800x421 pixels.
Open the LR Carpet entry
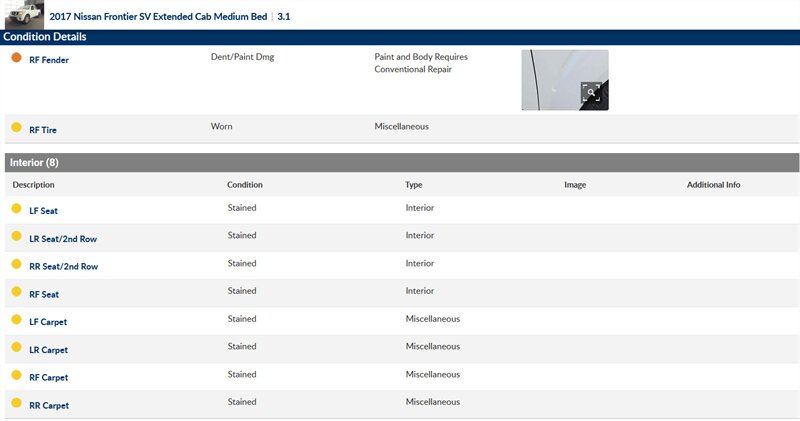pyautogui.click(x=48, y=350)
